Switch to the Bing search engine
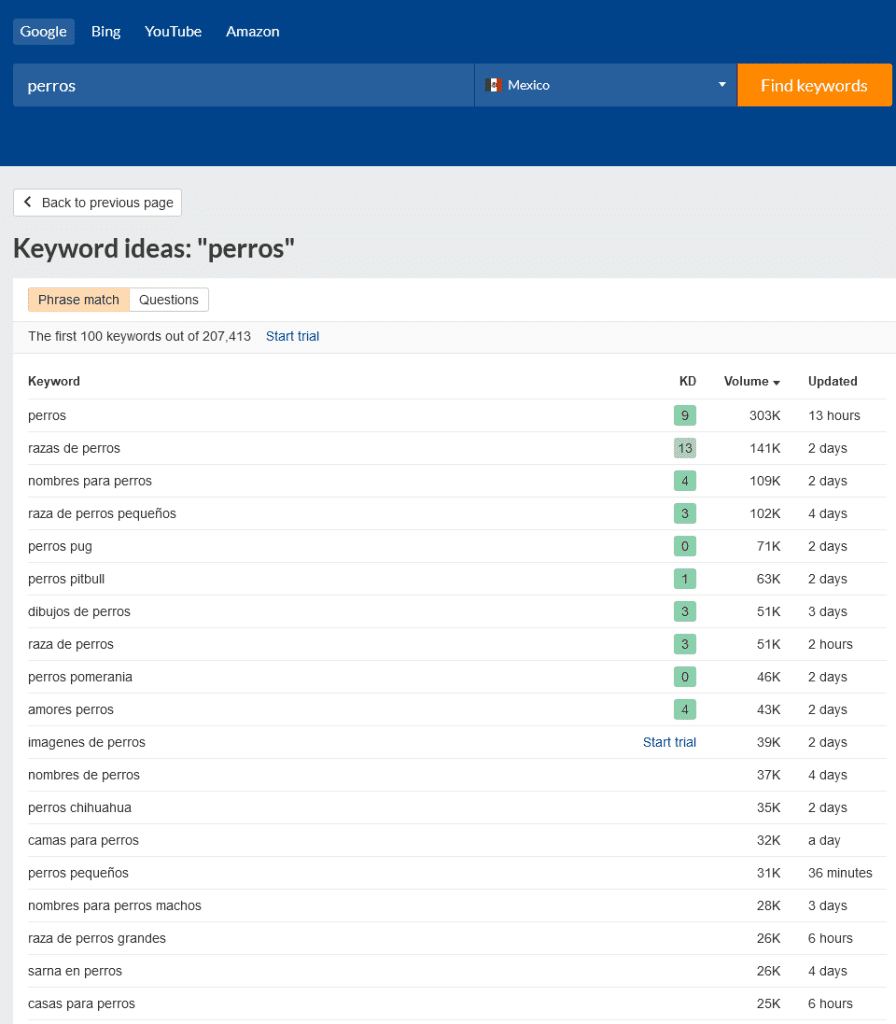The width and height of the screenshot is (896, 1024). pyautogui.click(x=105, y=31)
